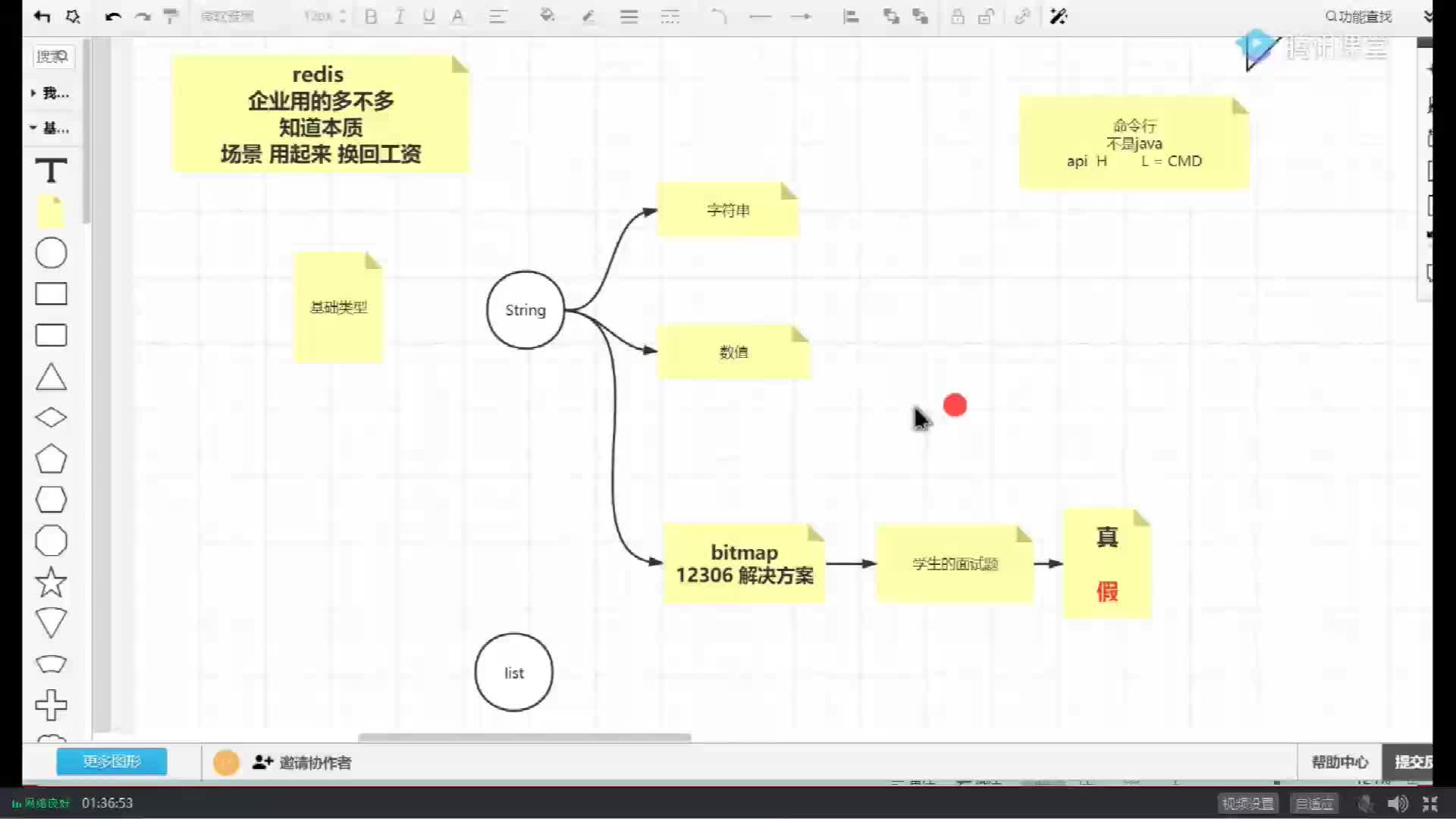Image resolution: width=1456 pixels, height=819 pixels.
Task: Open 帮助中心 help center
Action: (x=1340, y=762)
